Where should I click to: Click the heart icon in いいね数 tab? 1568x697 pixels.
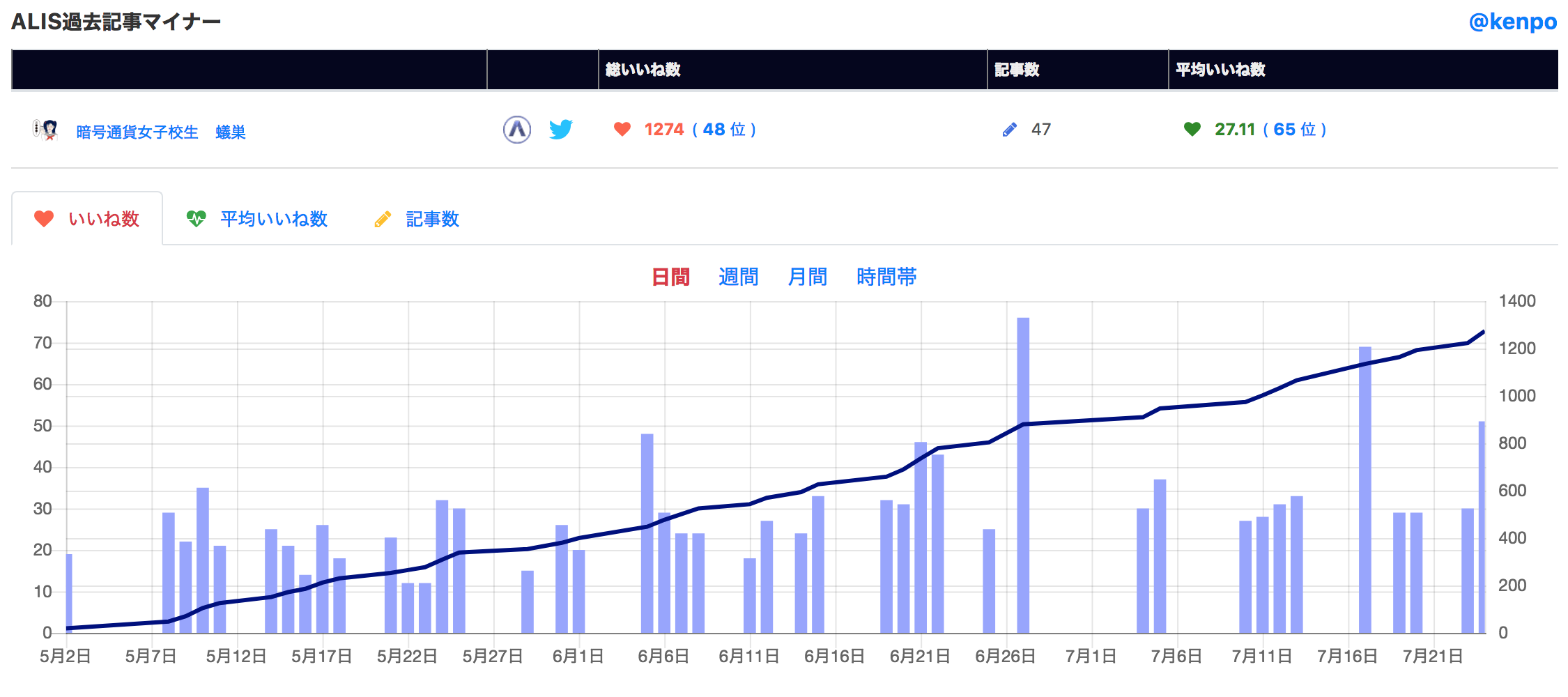pos(44,219)
